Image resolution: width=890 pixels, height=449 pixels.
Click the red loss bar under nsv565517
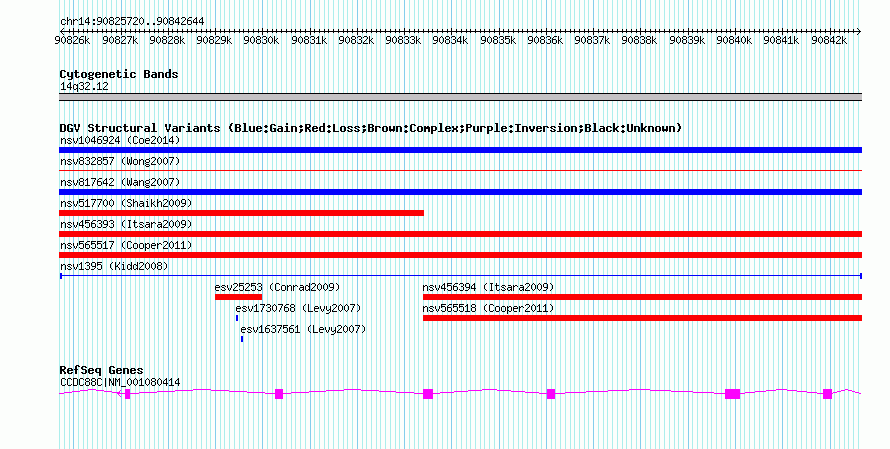coord(460,255)
